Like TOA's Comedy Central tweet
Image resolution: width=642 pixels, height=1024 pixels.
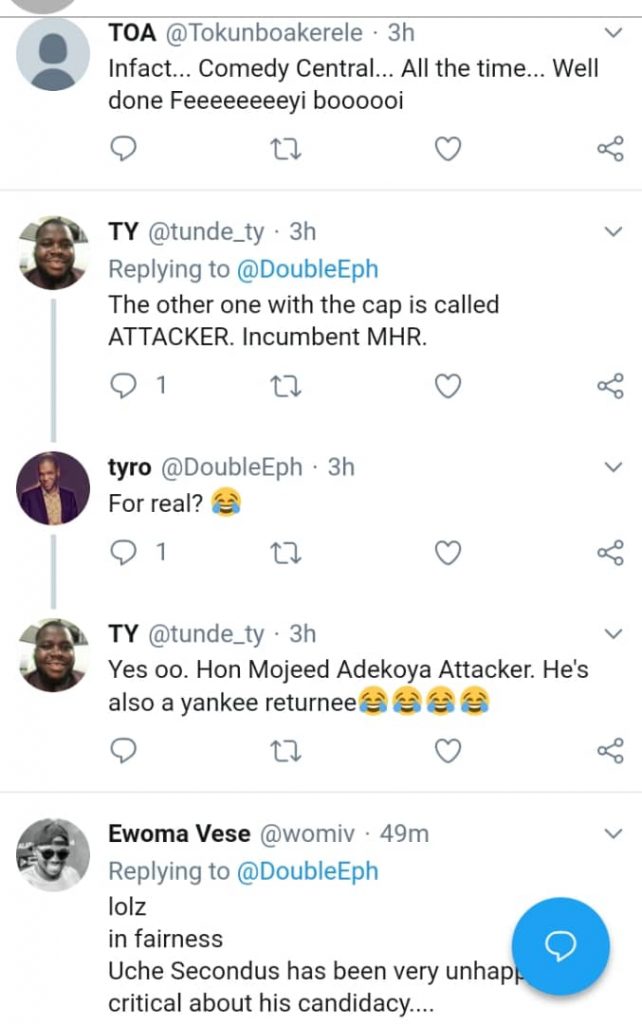(x=449, y=150)
